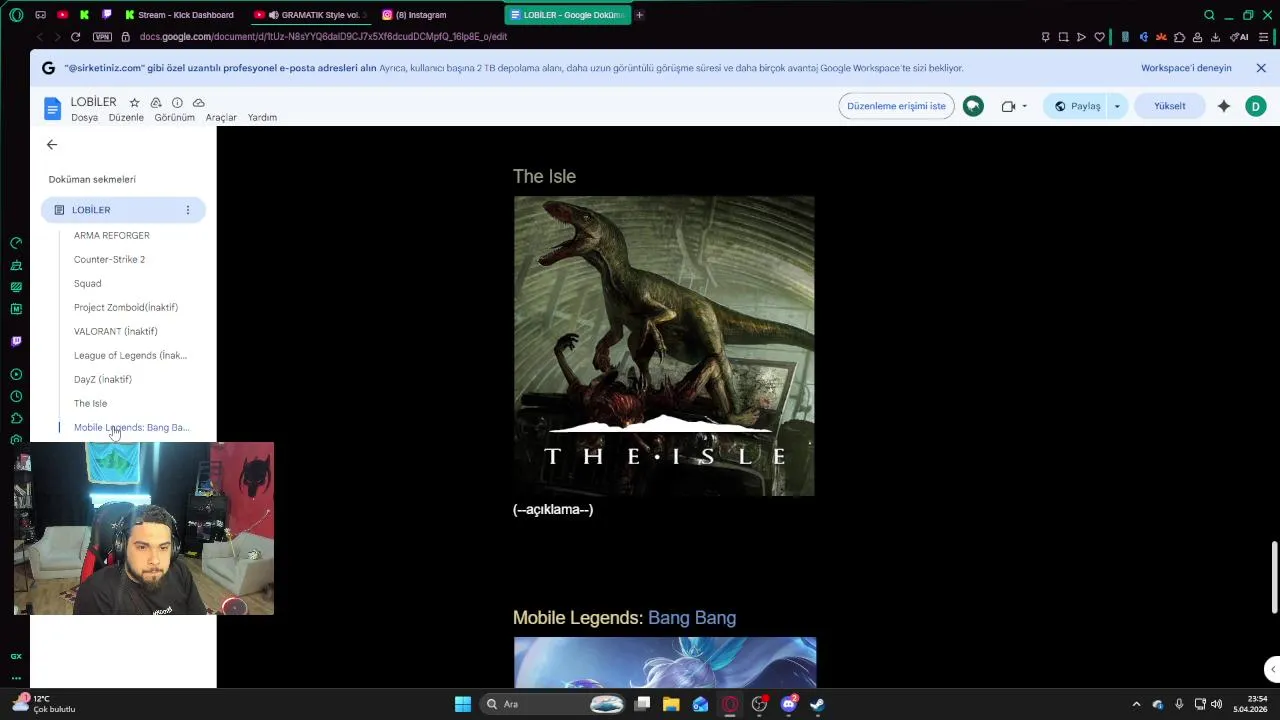
Task: Start a Meet call via camera icon
Action: (1008, 106)
